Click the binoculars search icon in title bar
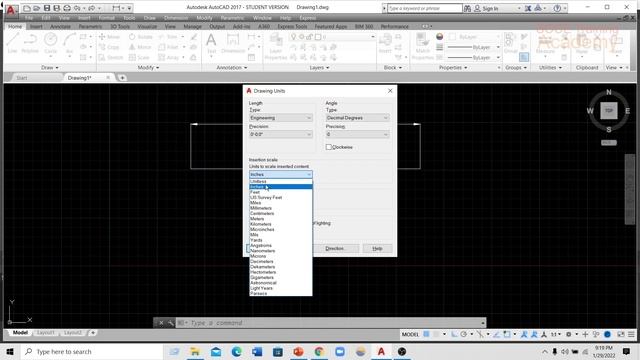The width and height of the screenshot is (640, 360). pyautogui.click(x=467, y=8)
